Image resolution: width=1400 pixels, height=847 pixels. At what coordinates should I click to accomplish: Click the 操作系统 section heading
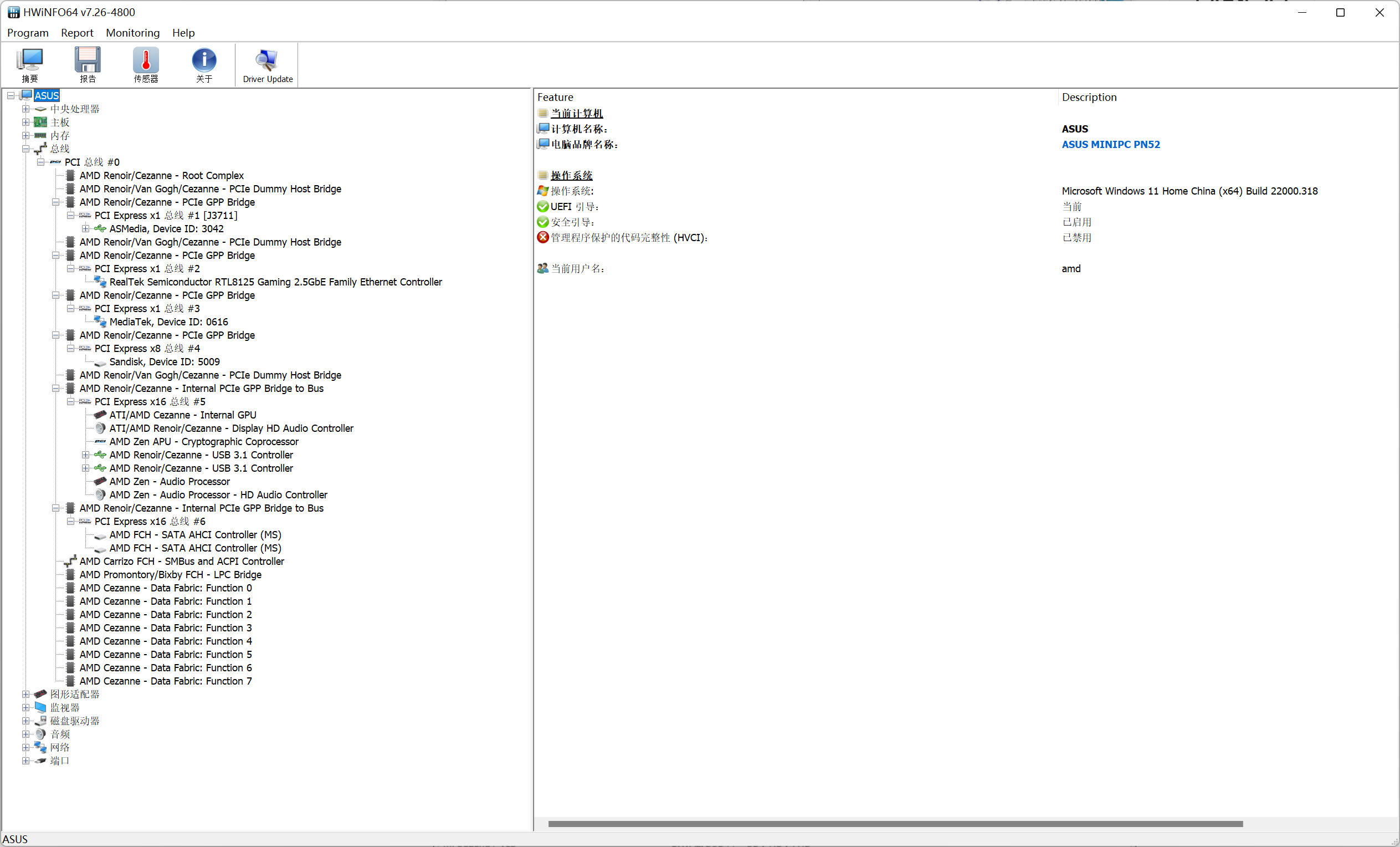click(571, 176)
